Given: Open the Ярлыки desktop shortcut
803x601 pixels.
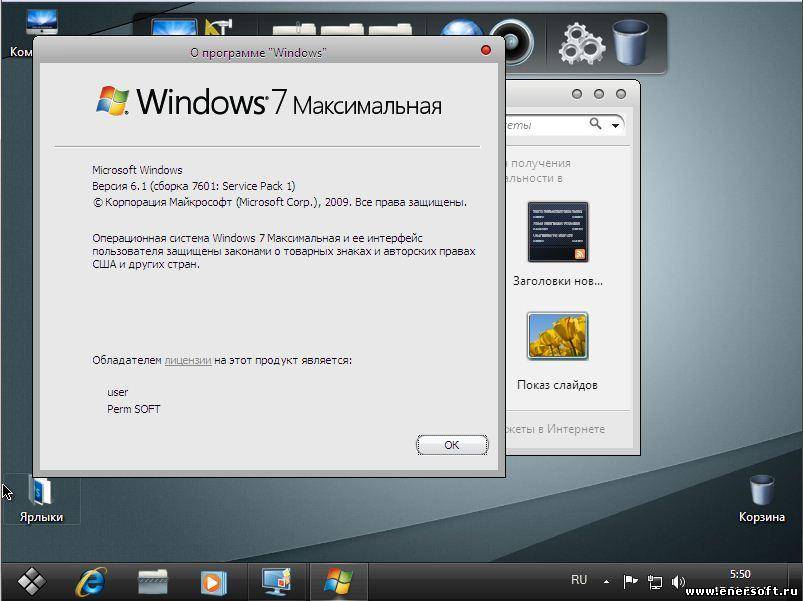Looking at the screenshot, I should 41,499.
